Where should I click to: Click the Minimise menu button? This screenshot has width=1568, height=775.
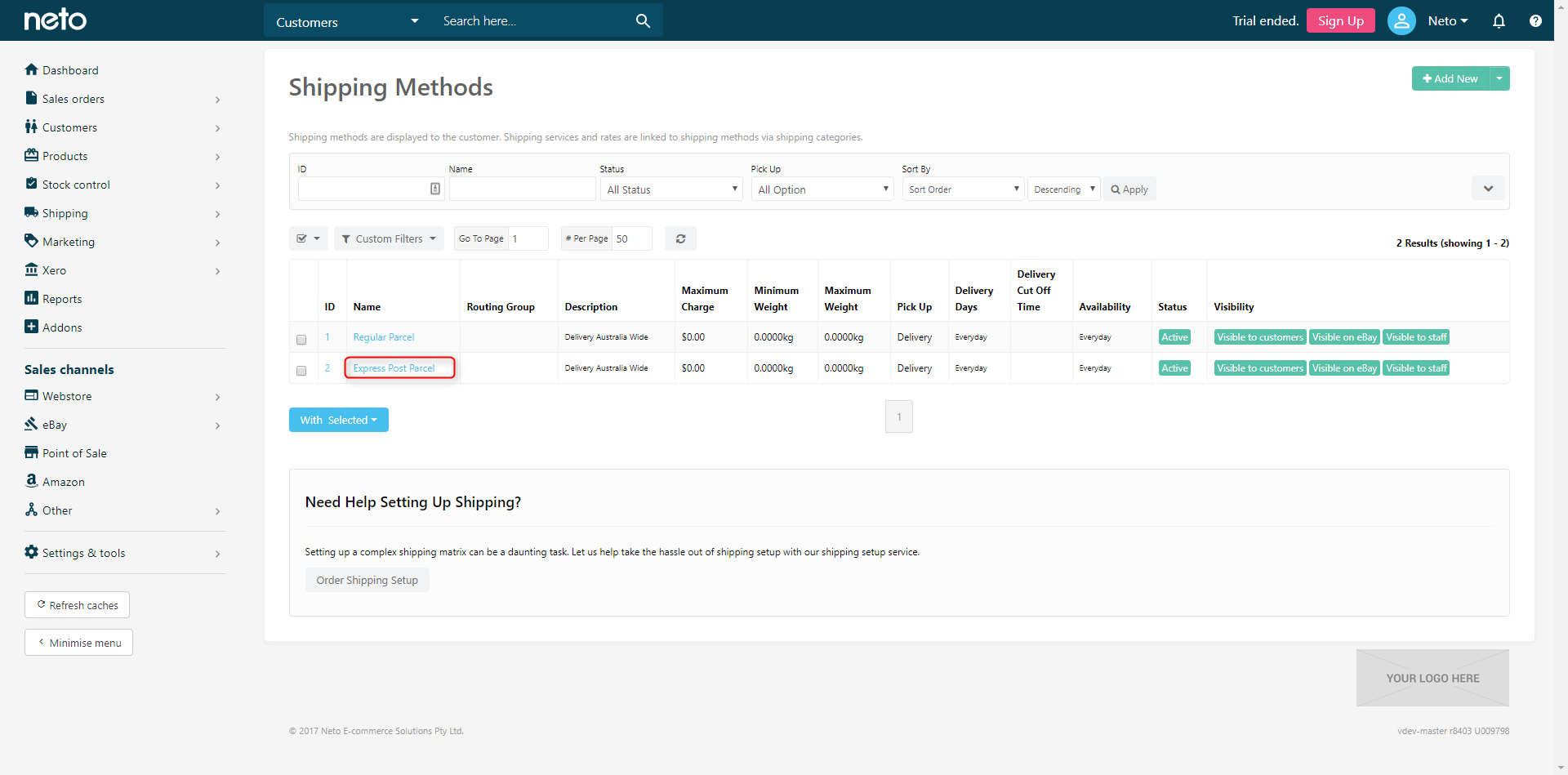coord(78,643)
